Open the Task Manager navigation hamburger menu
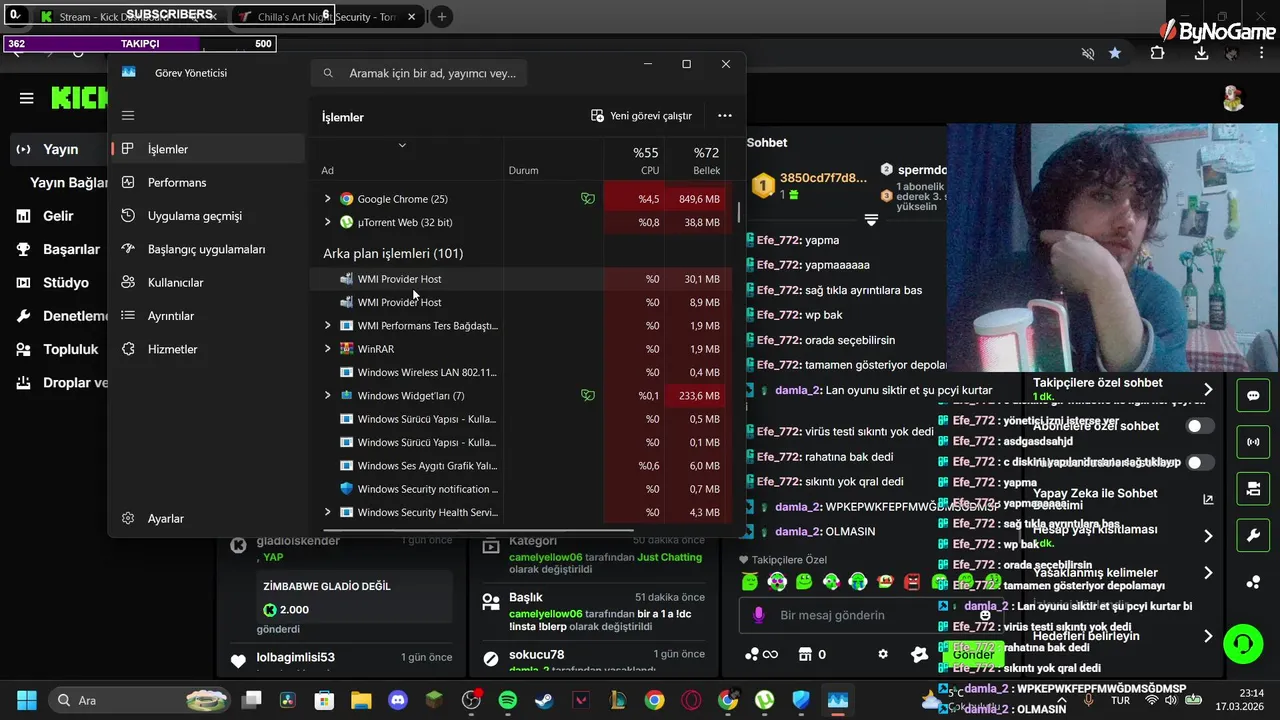This screenshot has height=720, width=1280. [128, 115]
